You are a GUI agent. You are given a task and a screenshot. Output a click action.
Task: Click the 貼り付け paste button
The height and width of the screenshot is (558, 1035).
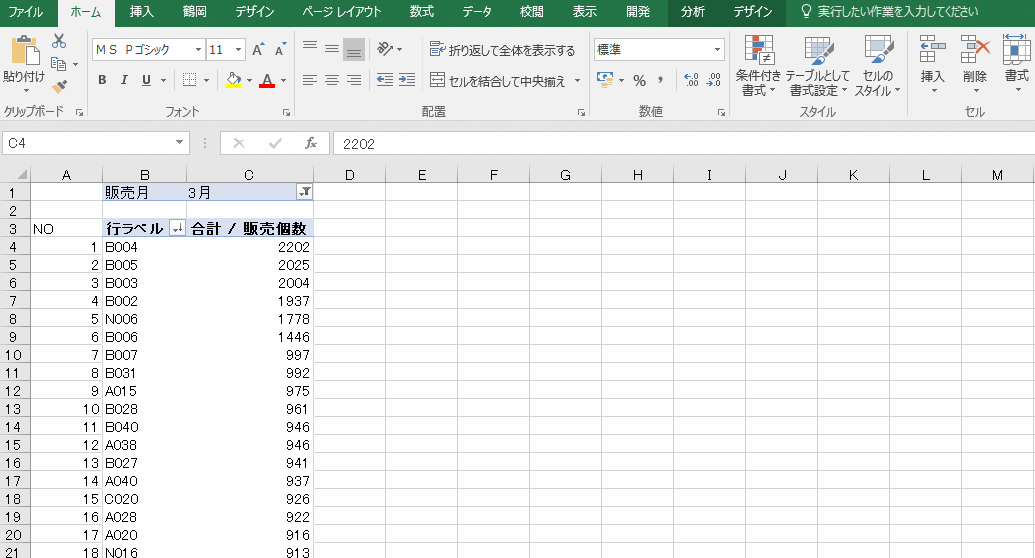click(24, 62)
